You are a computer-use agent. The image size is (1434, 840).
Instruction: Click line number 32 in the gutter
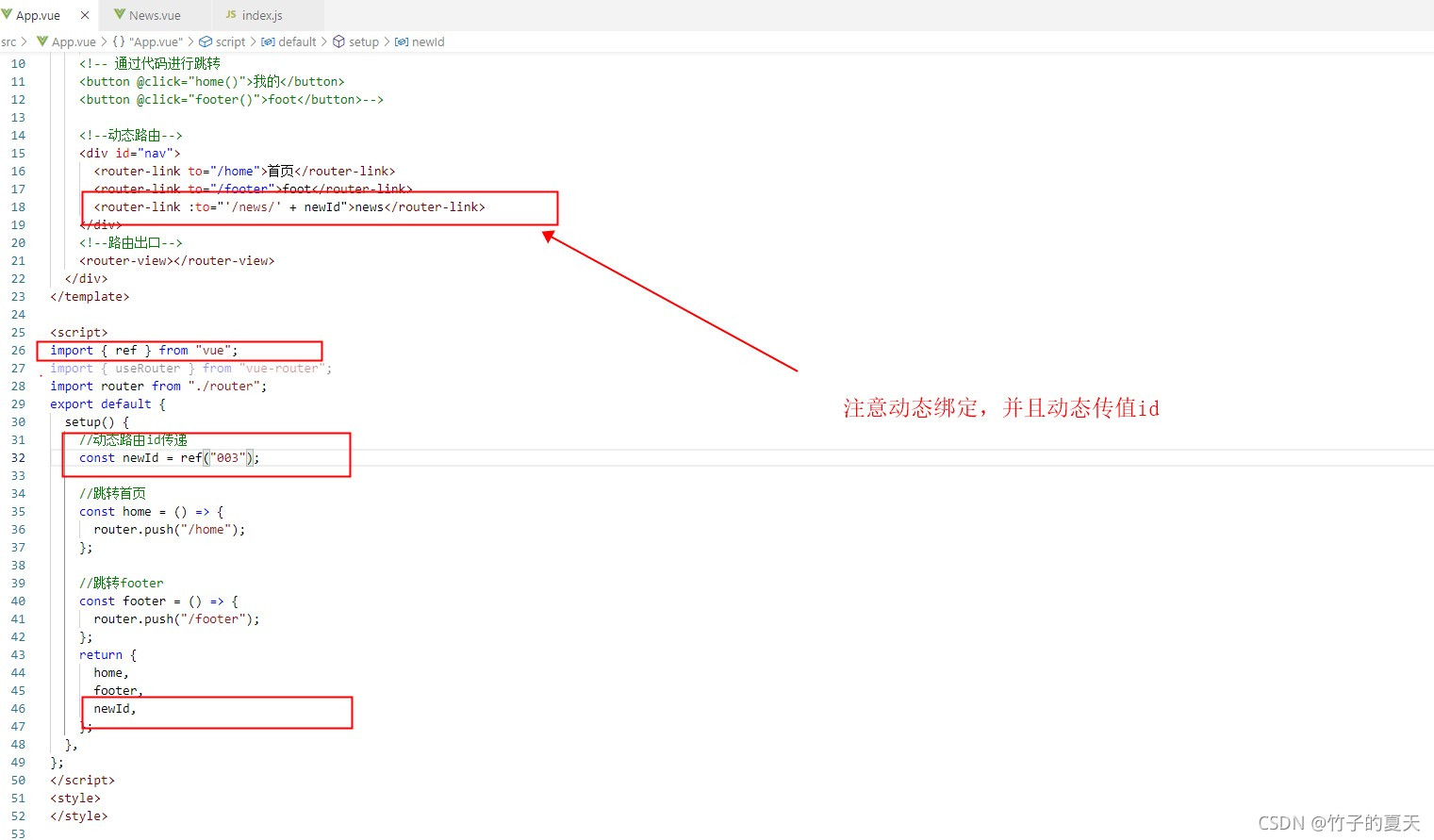pos(18,457)
